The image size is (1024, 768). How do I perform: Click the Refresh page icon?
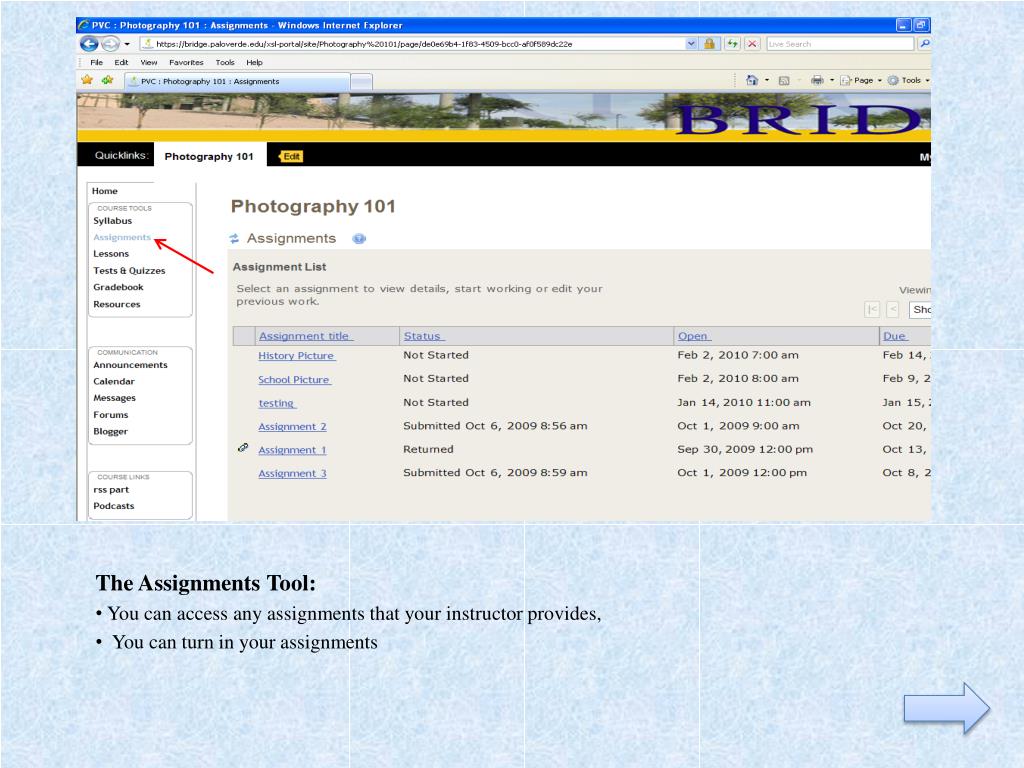pyautogui.click(x=733, y=44)
